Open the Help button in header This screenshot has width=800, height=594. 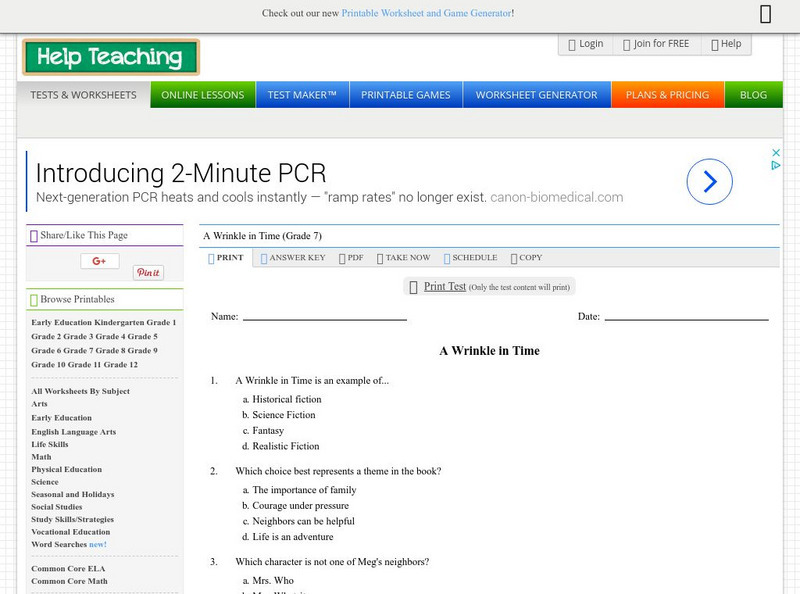pos(726,44)
